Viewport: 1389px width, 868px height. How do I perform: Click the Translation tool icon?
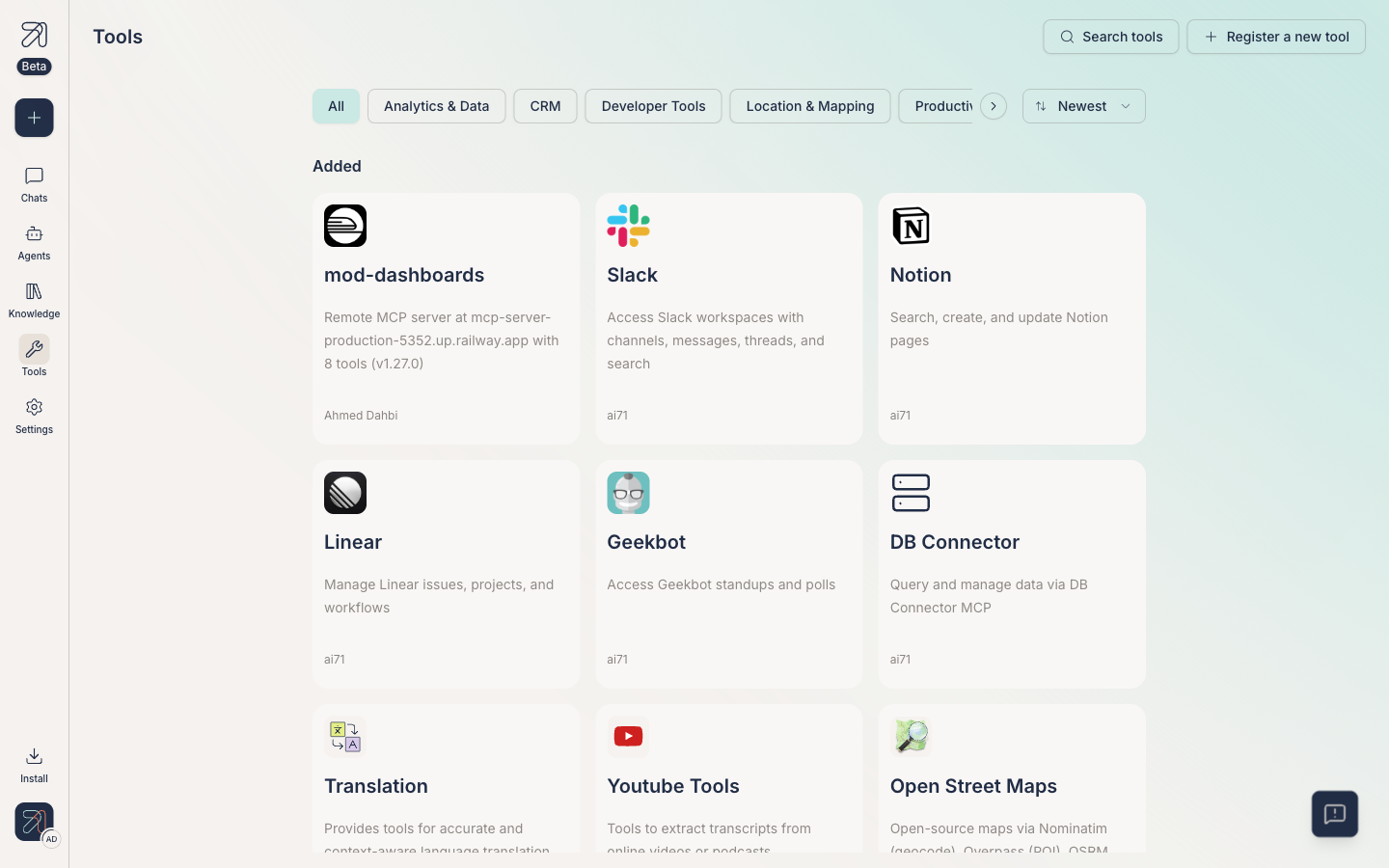pyautogui.click(x=345, y=737)
